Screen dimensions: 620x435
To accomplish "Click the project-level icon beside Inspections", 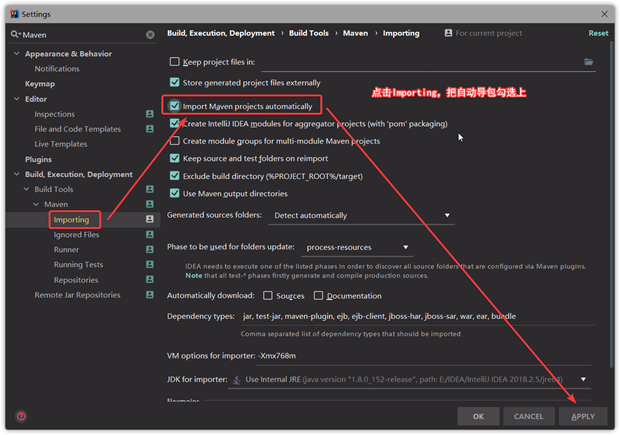I will [x=150, y=114].
